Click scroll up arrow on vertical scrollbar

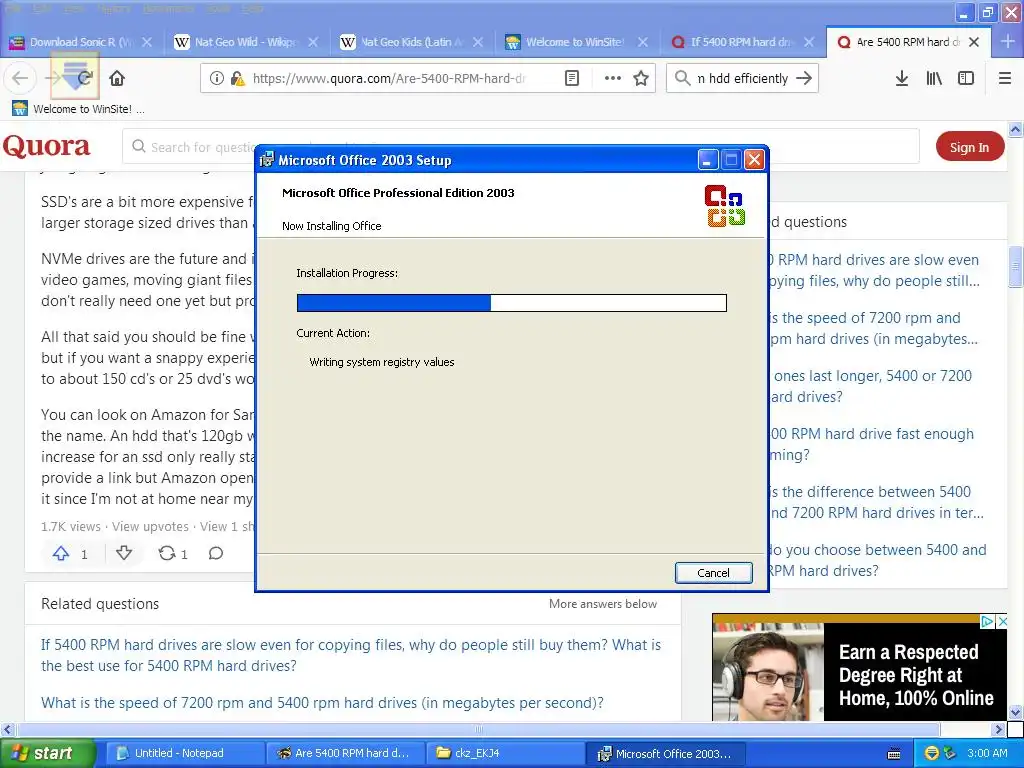[1016, 129]
